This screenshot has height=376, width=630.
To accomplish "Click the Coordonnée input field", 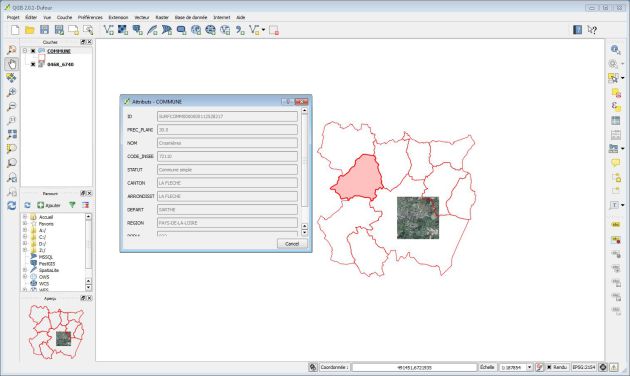I will (414, 367).
